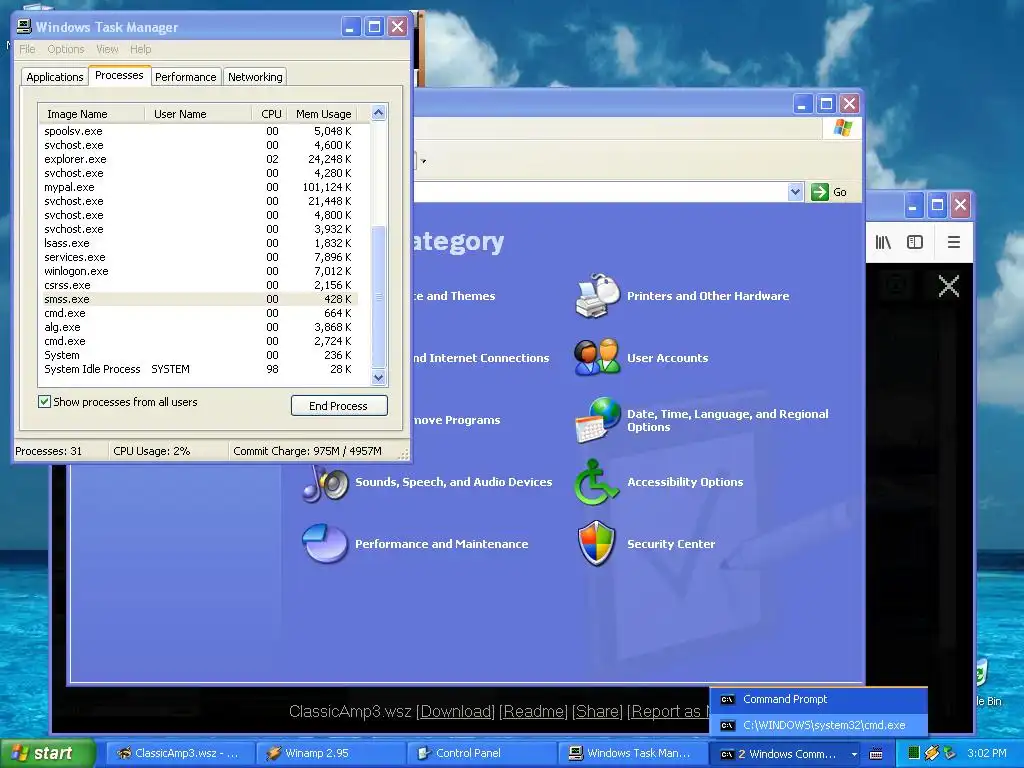Click the address bar field in Control Panel
Image resolution: width=1024 pixels, height=768 pixels.
(x=600, y=192)
